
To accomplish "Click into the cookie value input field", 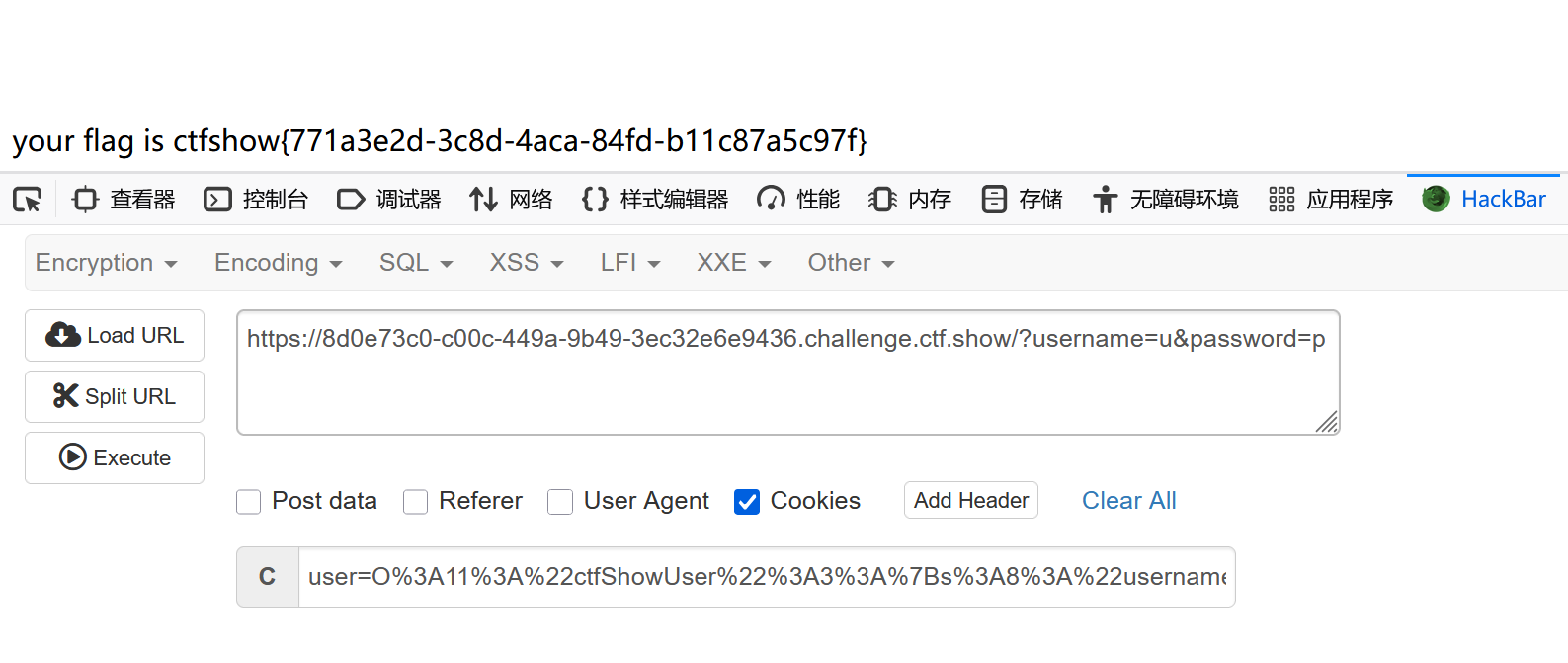I will (766, 577).
